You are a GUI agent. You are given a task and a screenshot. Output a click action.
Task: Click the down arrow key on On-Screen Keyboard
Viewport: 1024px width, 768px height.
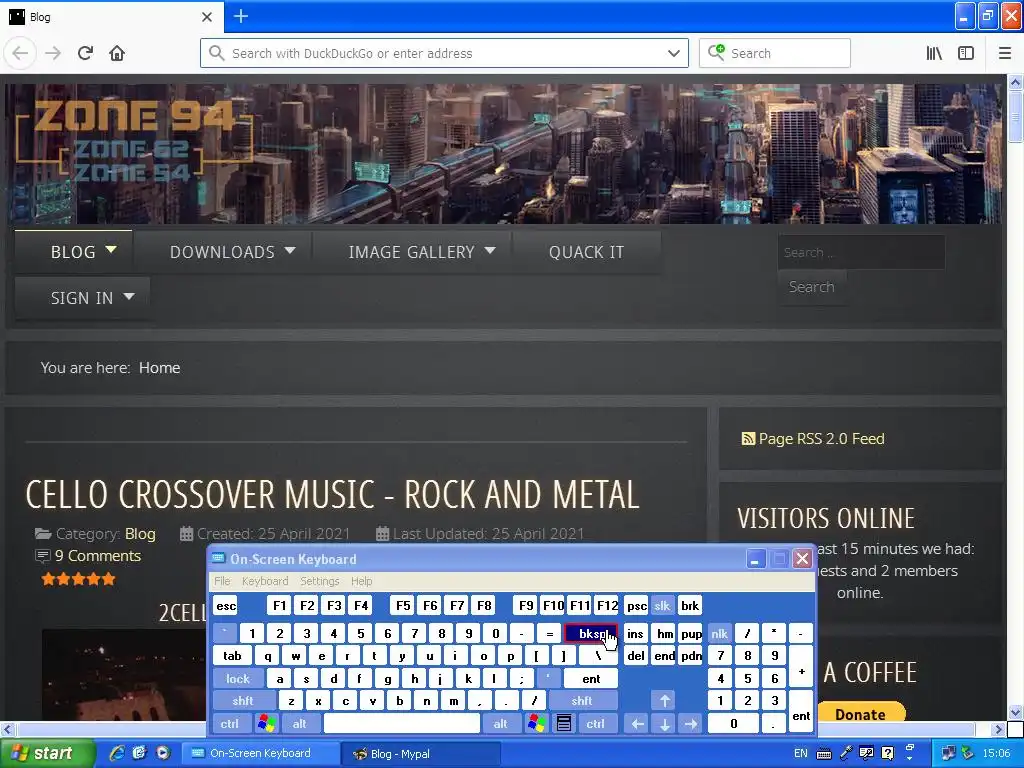pyautogui.click(x=664, y=724)
